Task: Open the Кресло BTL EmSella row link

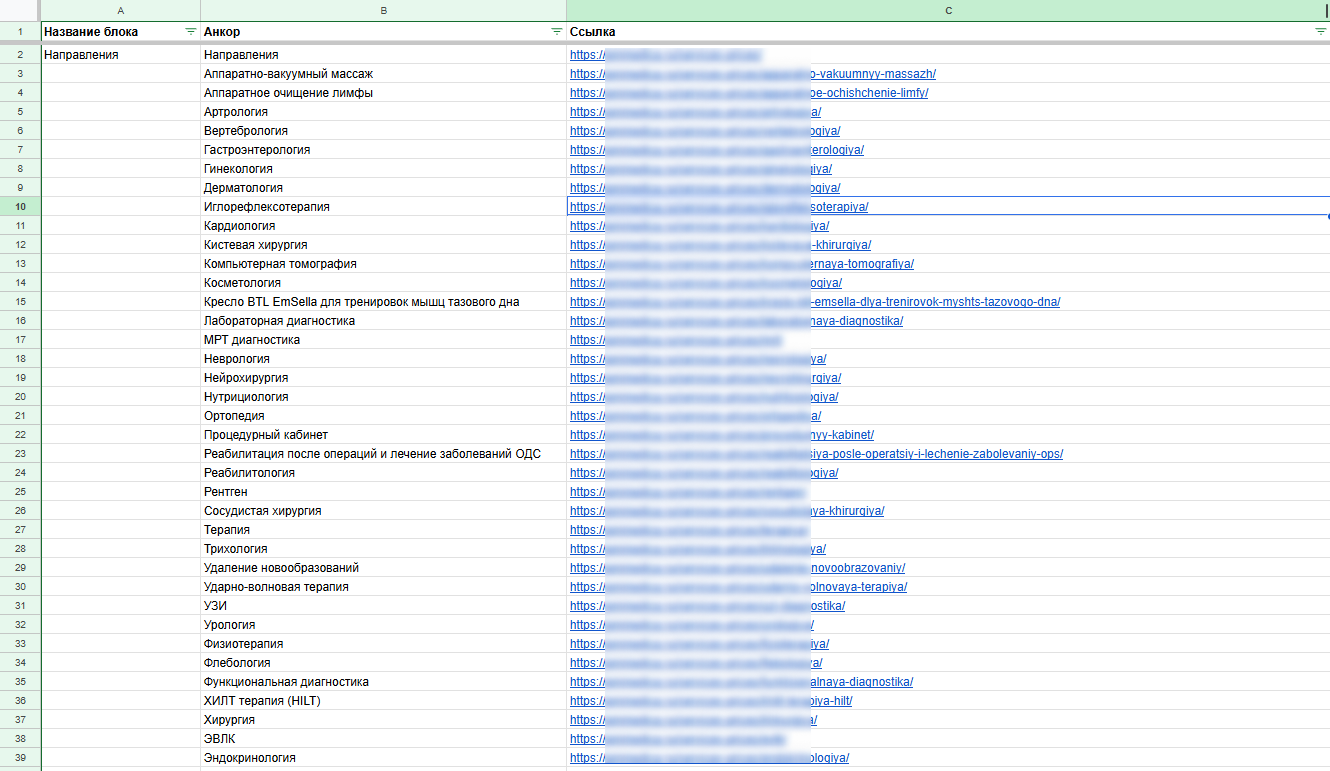Action: click(x=815, y=302)
